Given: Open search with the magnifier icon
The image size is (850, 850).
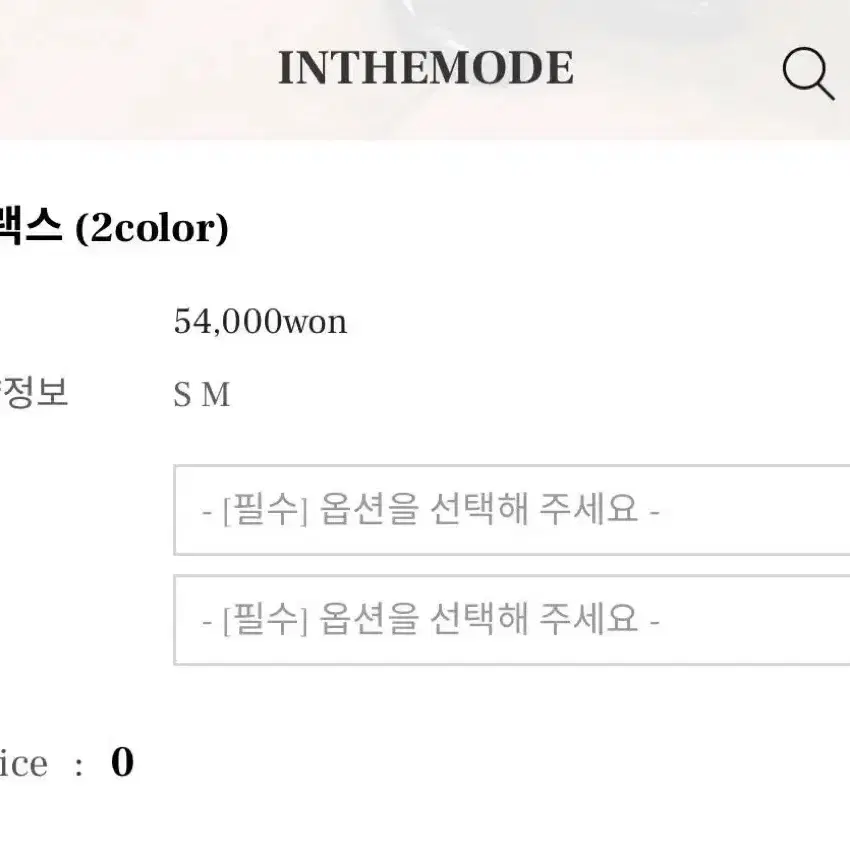Looking at the screenshot, I should tap(808, 73).
